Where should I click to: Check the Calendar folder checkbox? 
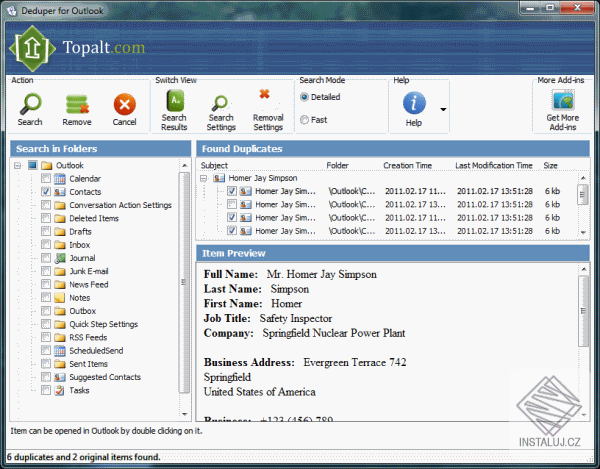coord(46,179)
